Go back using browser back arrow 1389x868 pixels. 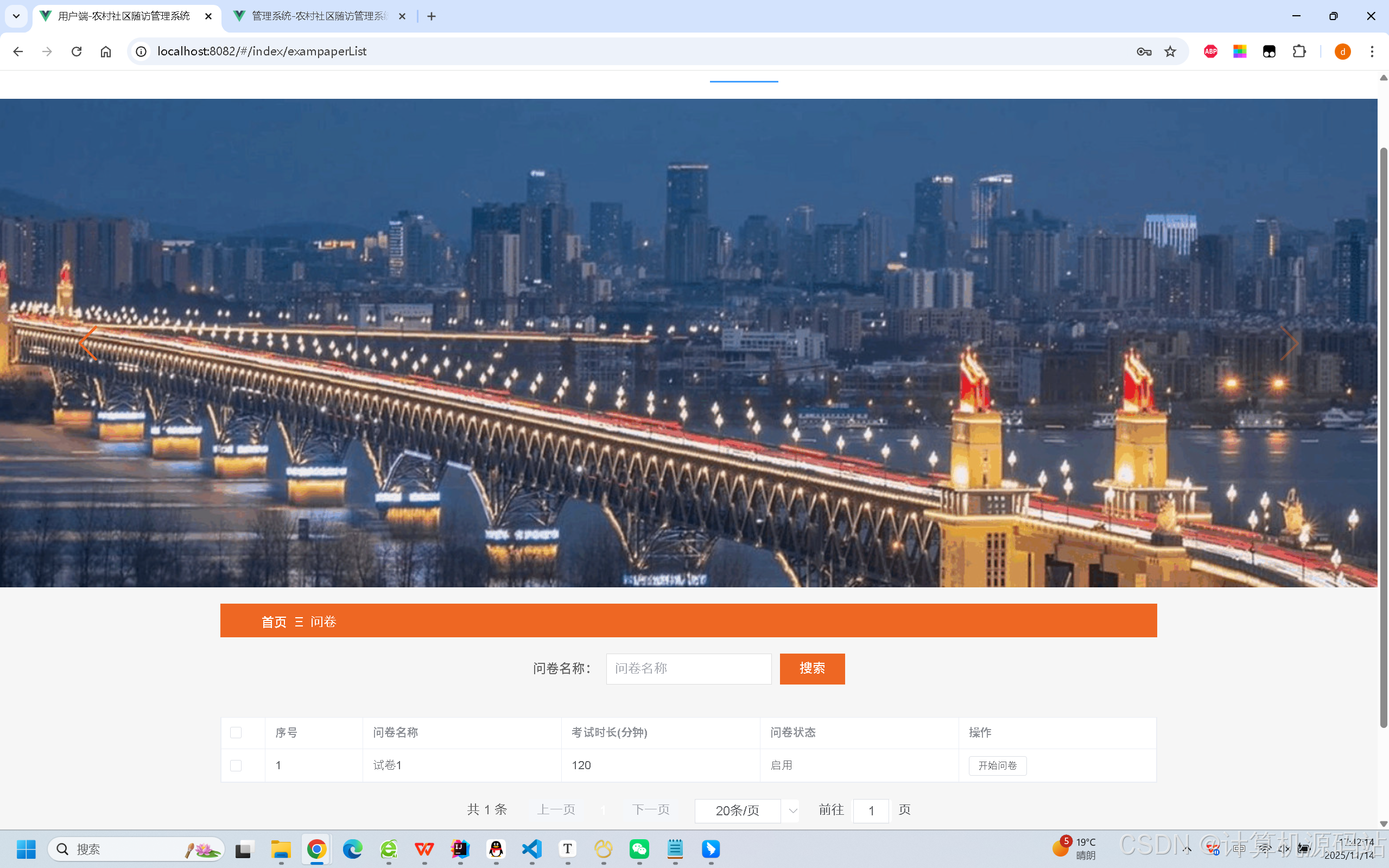coord(18,52)
